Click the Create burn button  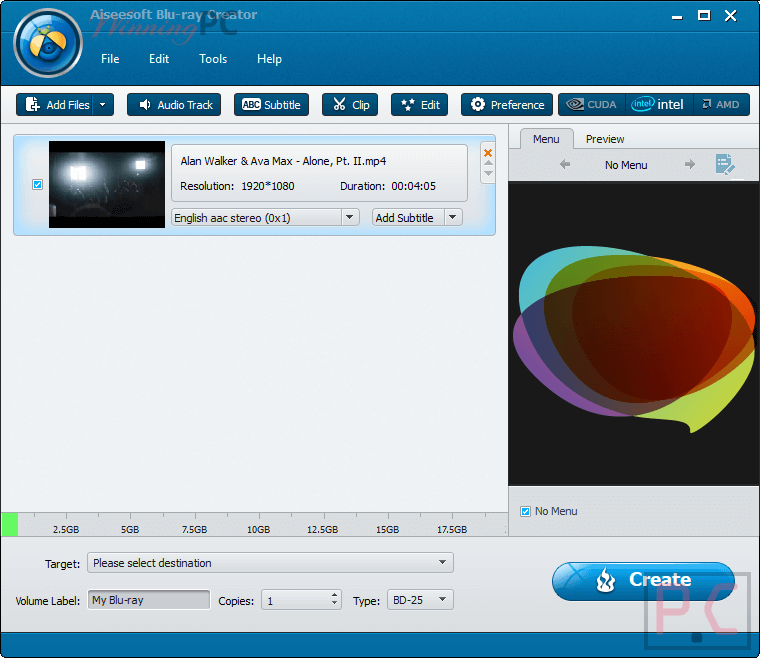pos(643,581)
